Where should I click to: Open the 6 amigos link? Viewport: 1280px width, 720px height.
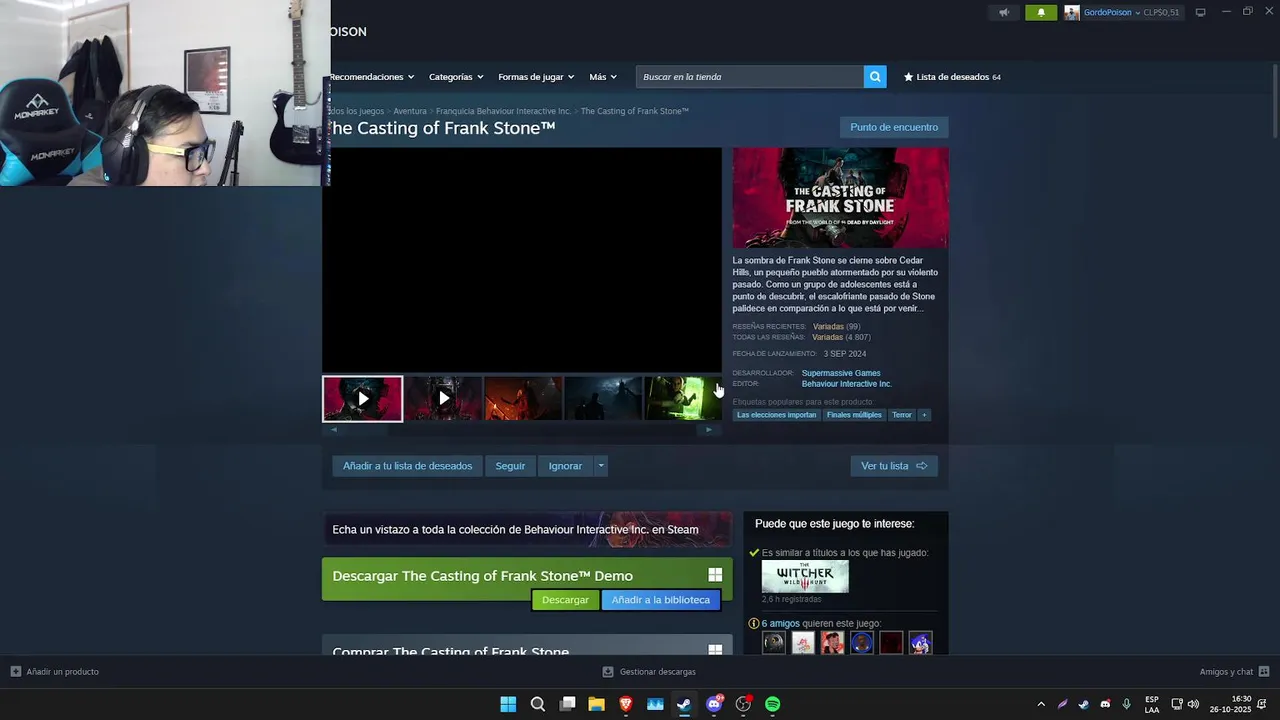point(781,624)
